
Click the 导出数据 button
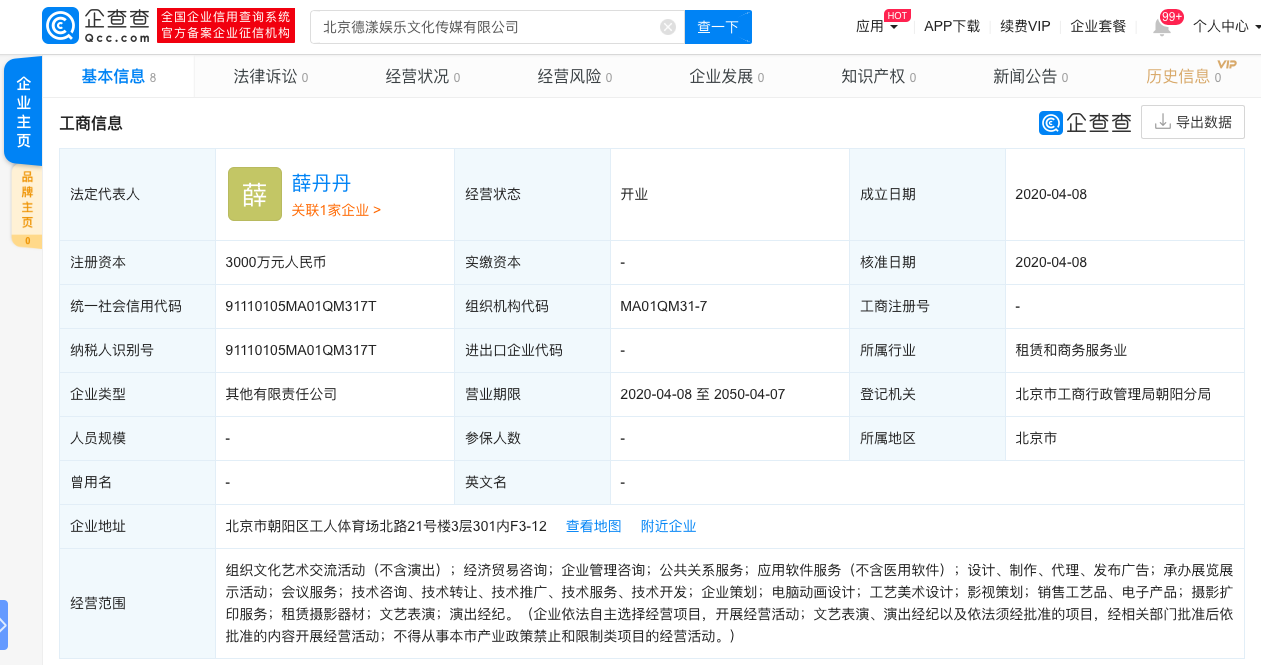(x=1193, y=122)
